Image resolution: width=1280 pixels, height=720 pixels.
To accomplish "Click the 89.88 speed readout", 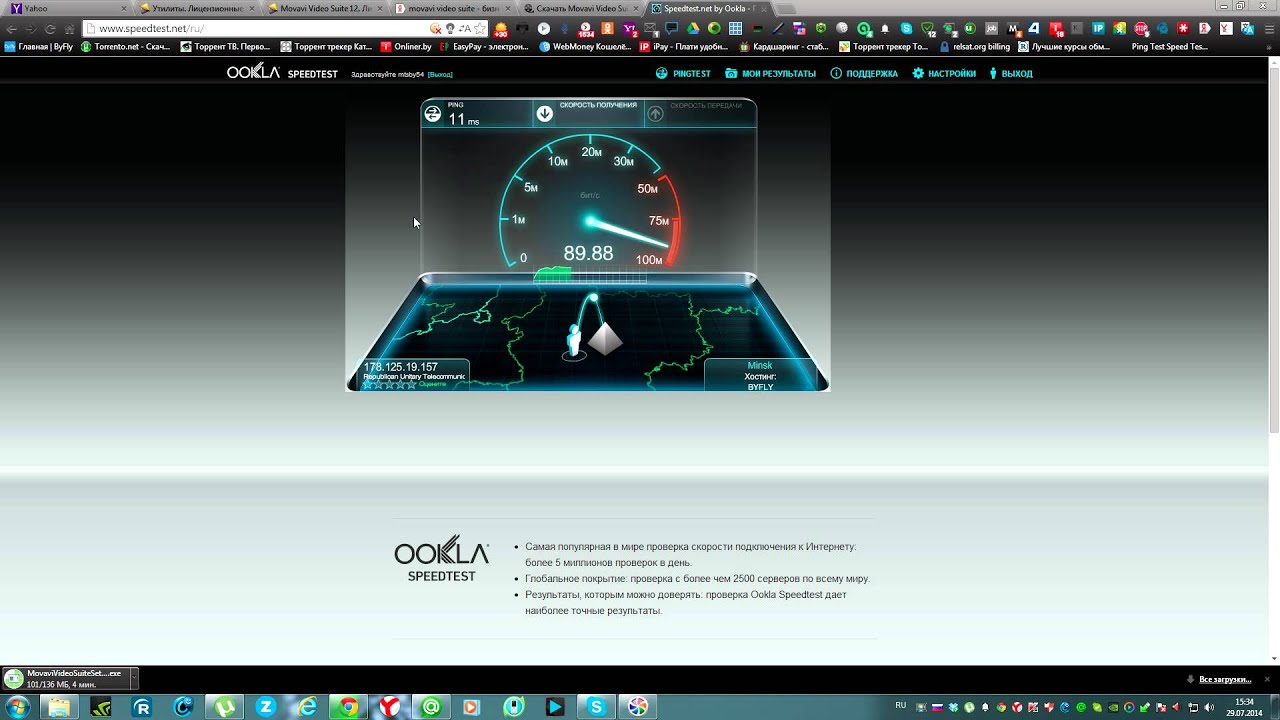I will (x=588, y=253).
